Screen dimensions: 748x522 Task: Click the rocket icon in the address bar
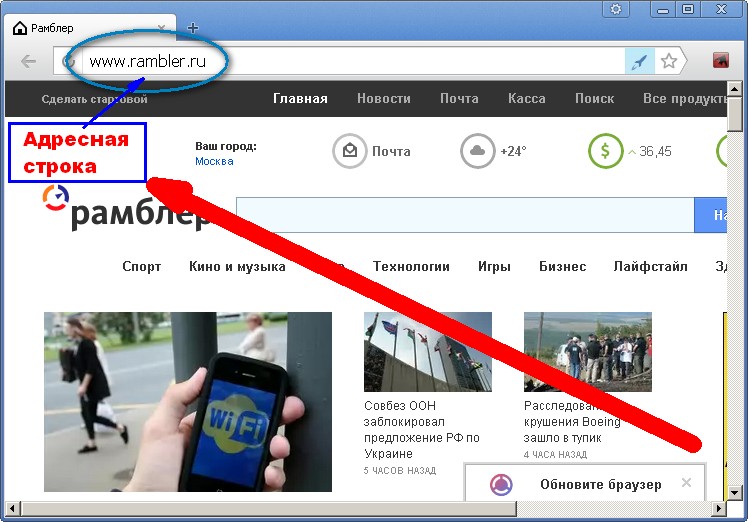pos(639,62)
